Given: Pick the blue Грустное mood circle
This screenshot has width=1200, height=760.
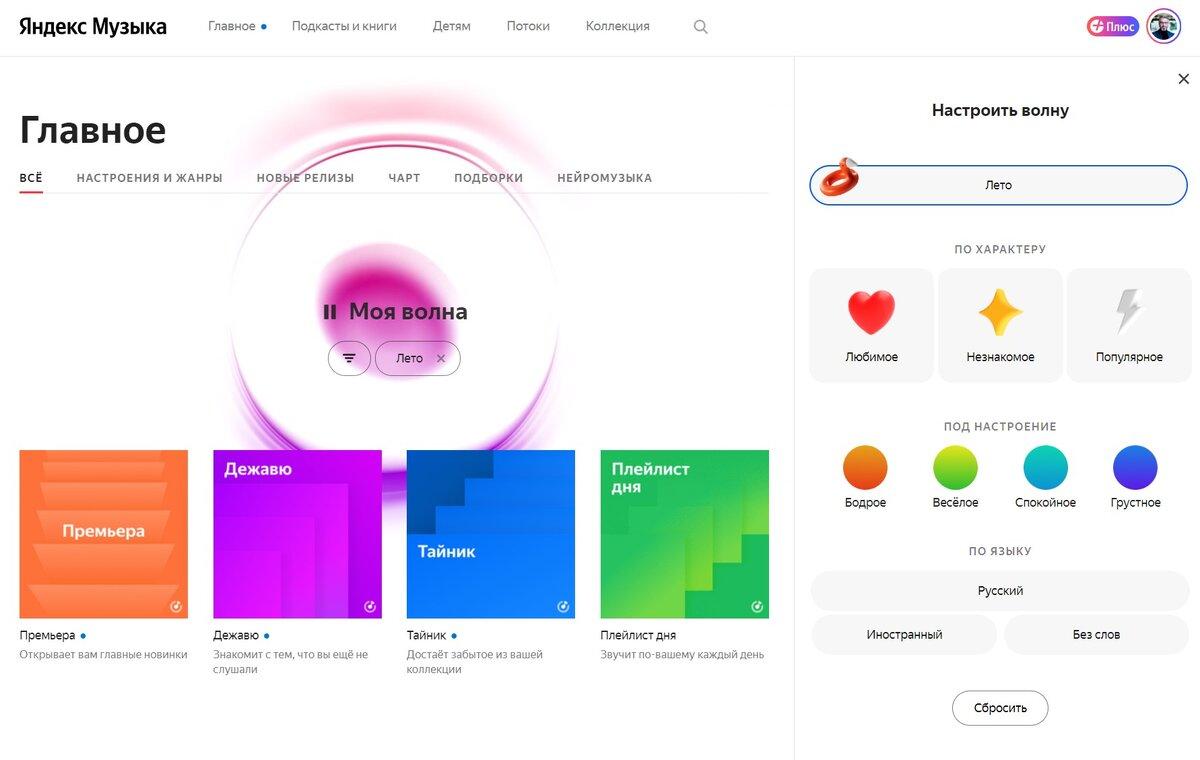Looking at the screenshot, I should pos(1135,468).
